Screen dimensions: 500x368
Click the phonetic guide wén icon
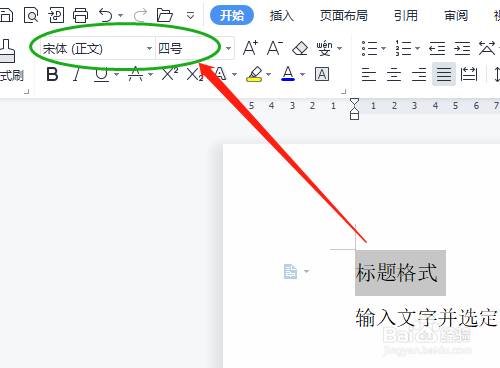point(324,48)
